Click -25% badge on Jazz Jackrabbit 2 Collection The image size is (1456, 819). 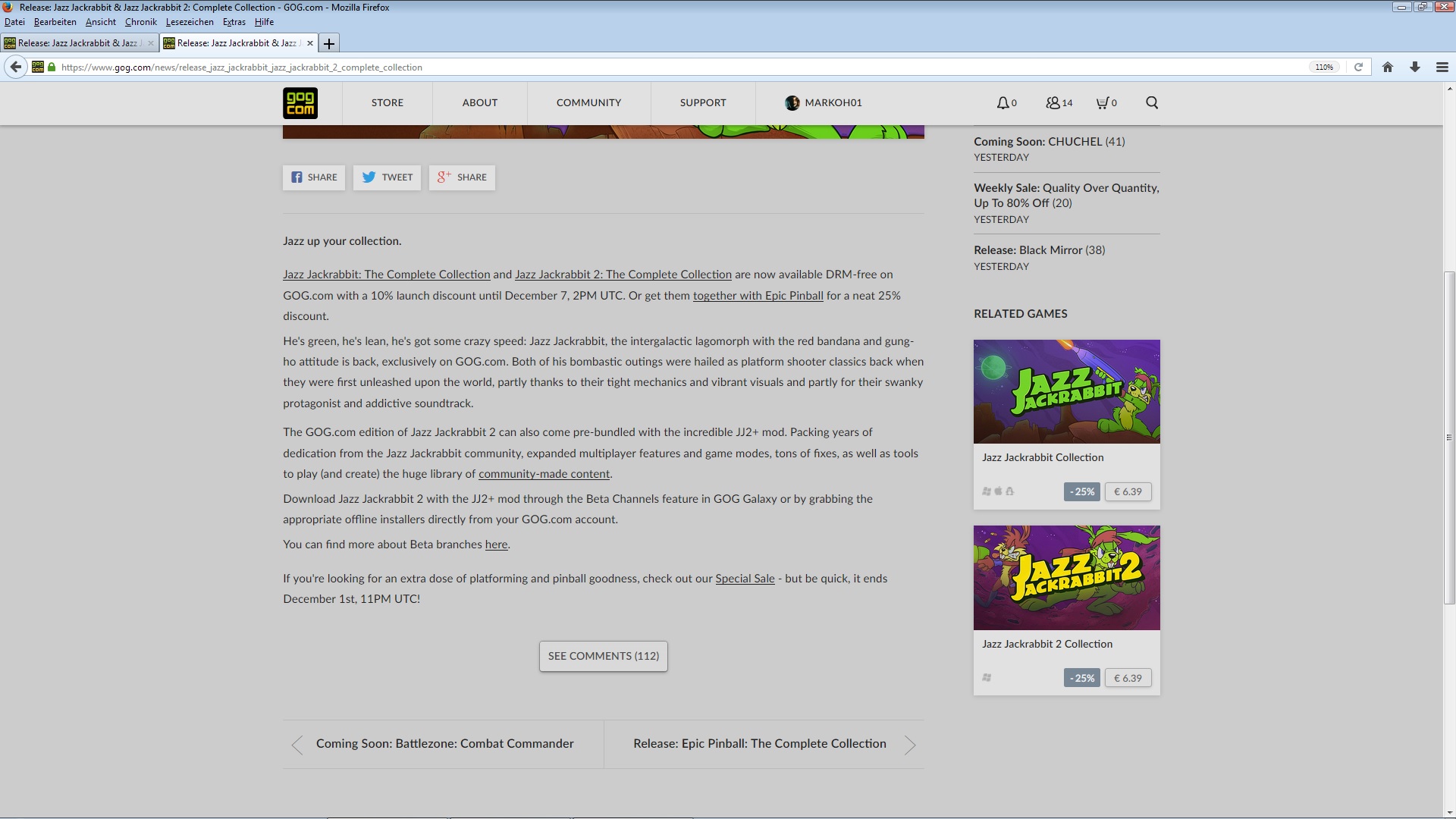coord(1082,678)
